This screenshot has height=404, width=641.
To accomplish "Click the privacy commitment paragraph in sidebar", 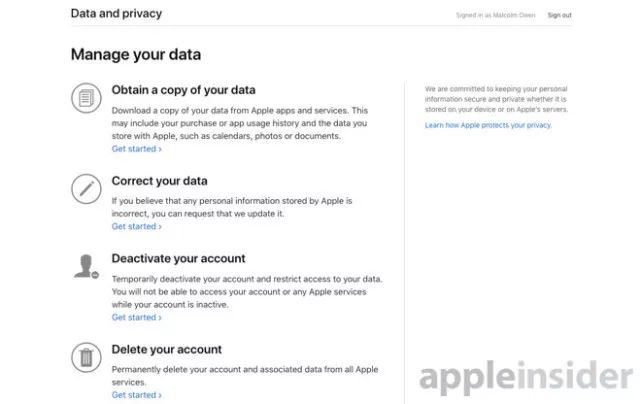I will [x=496, y=99].
